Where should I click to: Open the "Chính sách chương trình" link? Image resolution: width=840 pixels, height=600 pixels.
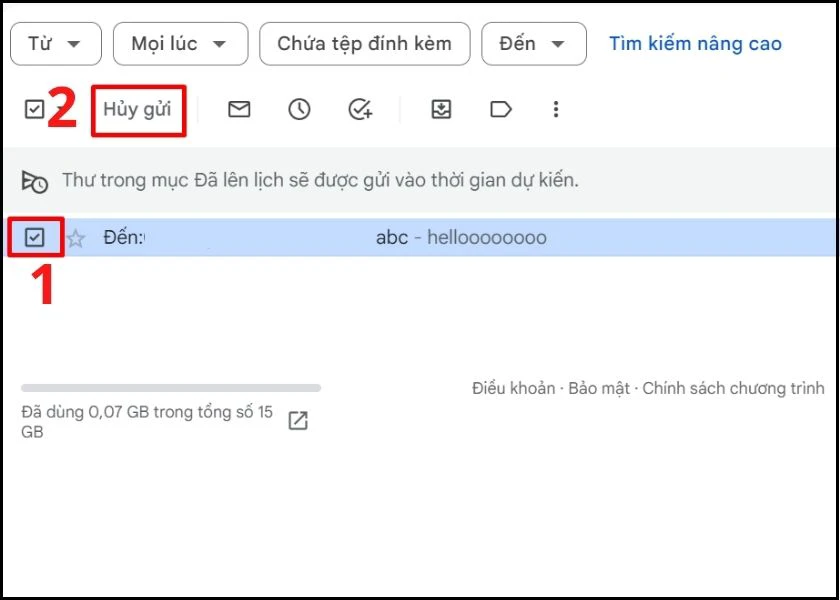[733, 388]
